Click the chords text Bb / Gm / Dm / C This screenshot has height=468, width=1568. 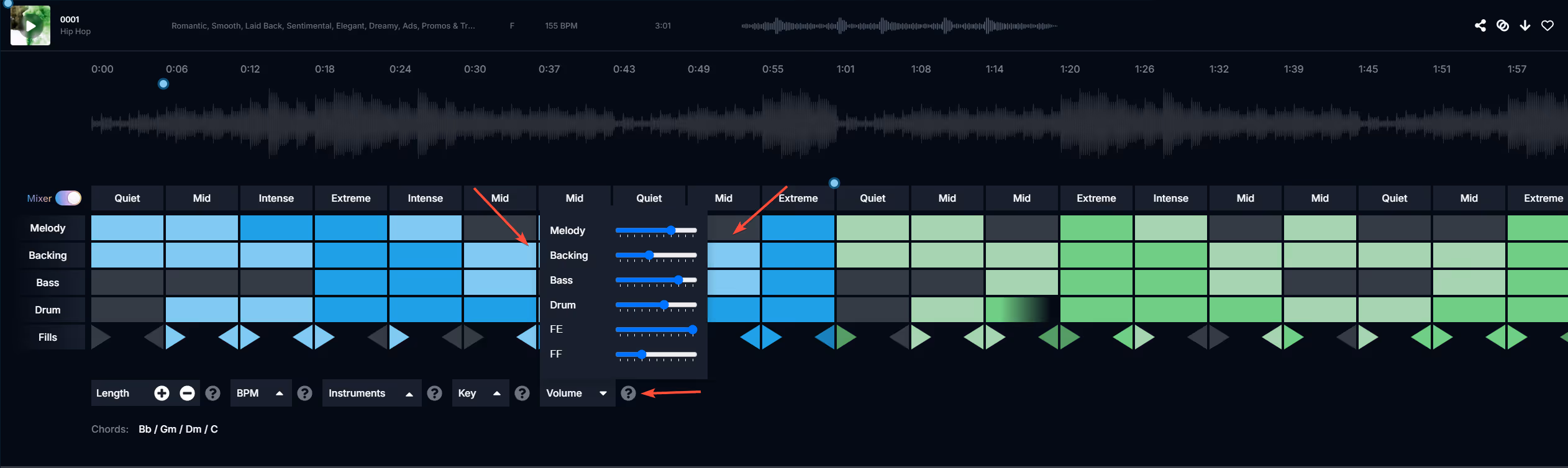coord(178,429)
